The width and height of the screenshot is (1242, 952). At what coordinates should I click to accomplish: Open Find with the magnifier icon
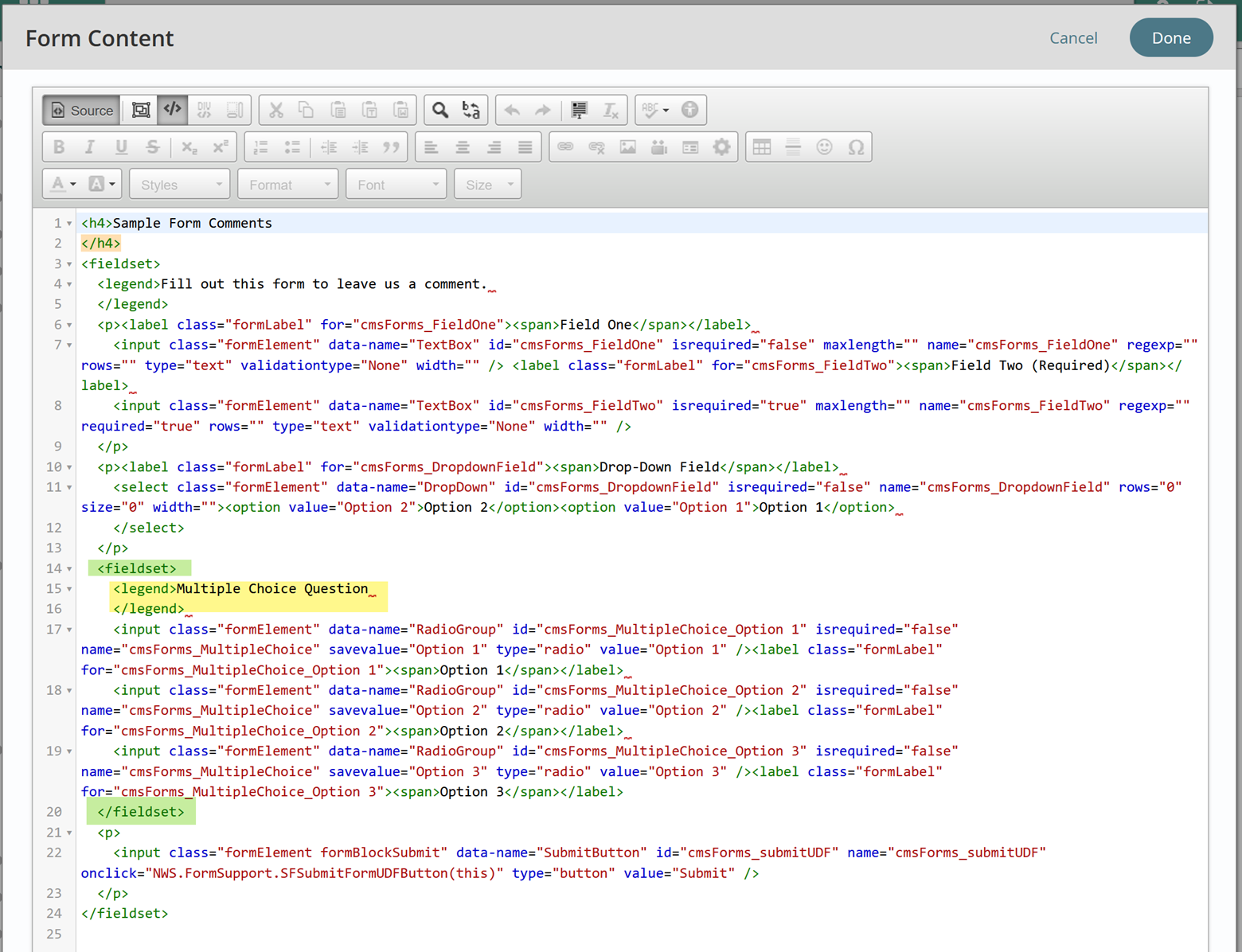pos(440,110)
